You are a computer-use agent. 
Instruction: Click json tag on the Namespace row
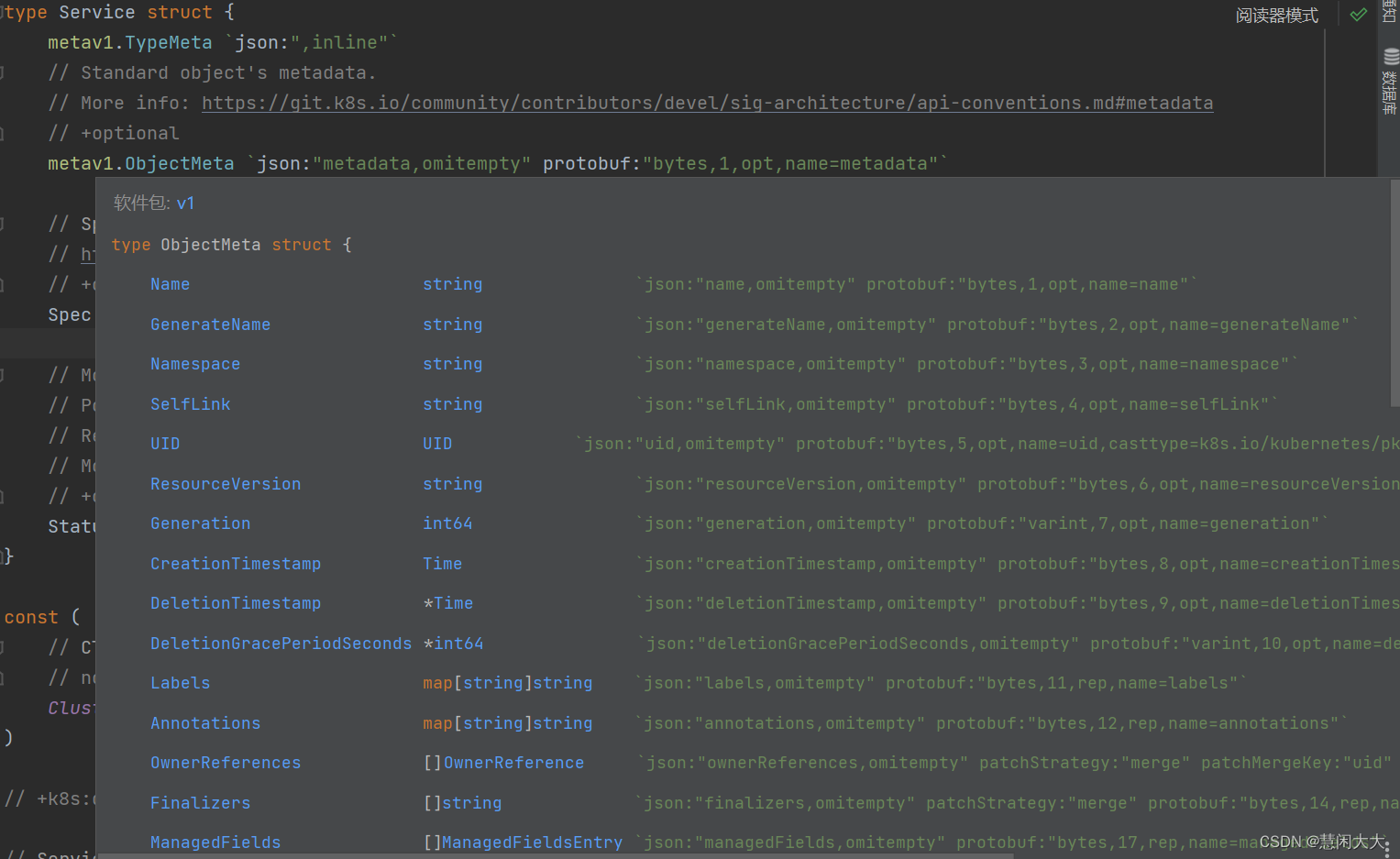pyautogui.click(x=966, y=364)
